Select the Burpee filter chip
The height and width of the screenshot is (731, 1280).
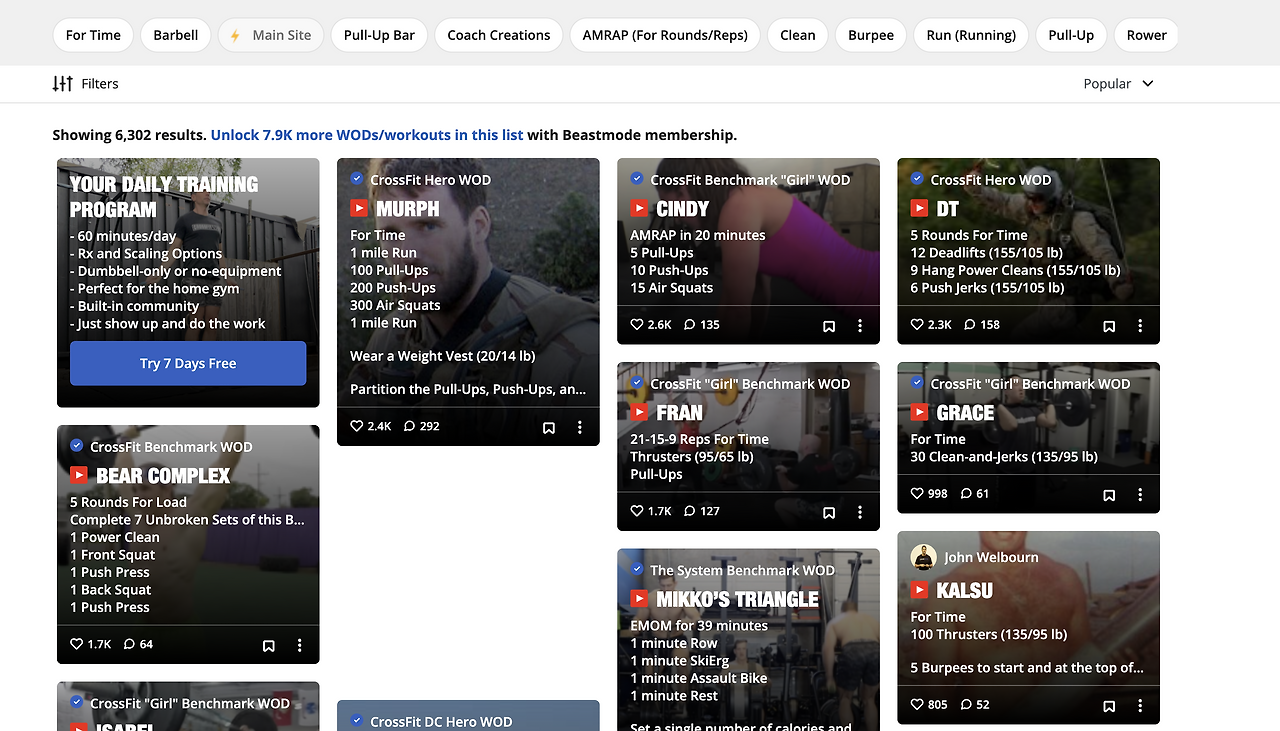pyautogui.click(x=871, y=35)
